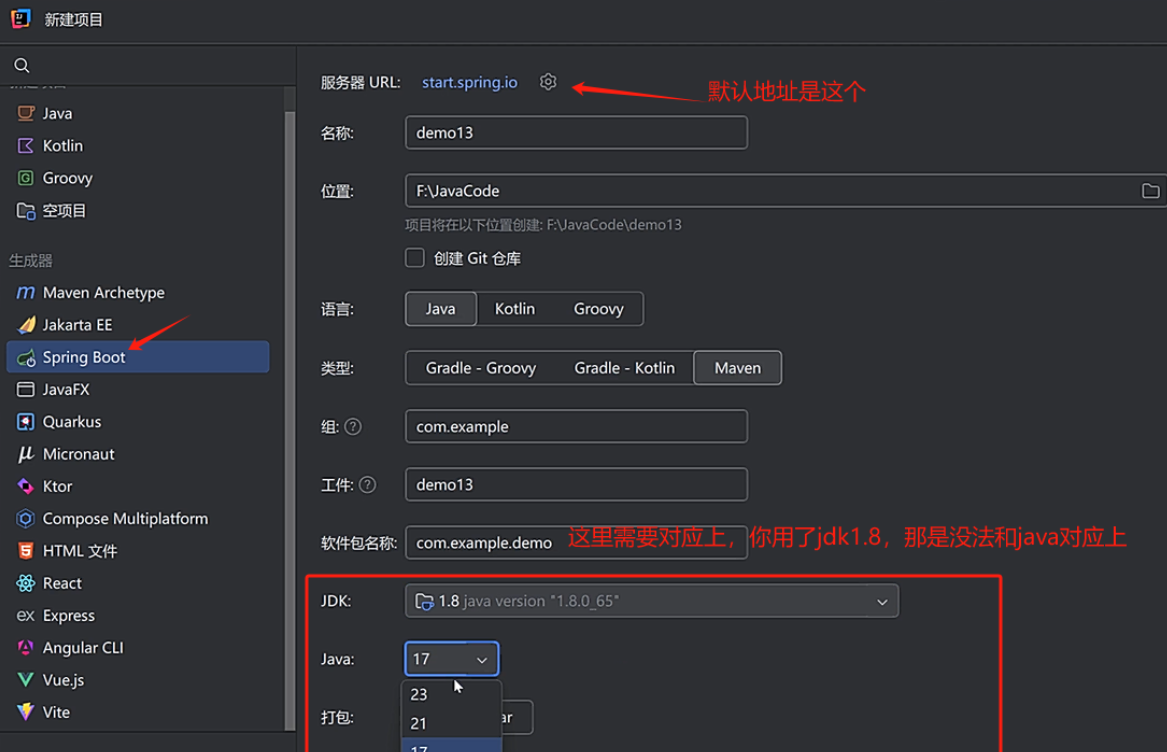Click the Kotlin project icon
Viewport: 1167px width, 752px height.
coord(25,146)
